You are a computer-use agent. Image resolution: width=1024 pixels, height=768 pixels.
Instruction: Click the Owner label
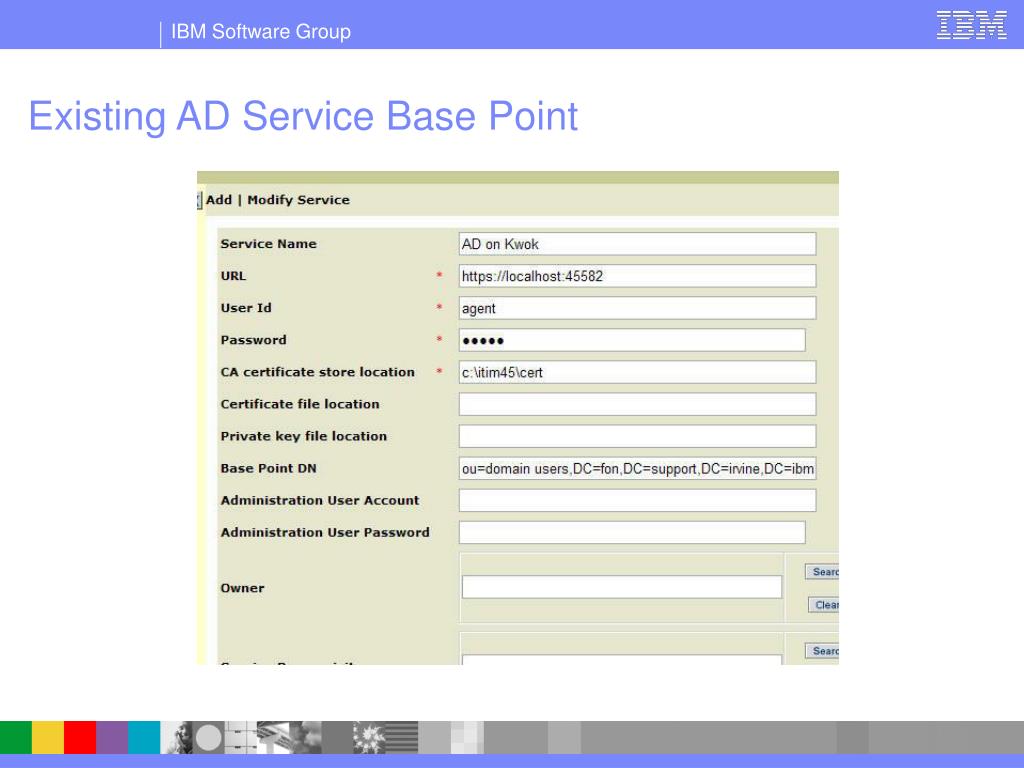(x=242, y=588)
